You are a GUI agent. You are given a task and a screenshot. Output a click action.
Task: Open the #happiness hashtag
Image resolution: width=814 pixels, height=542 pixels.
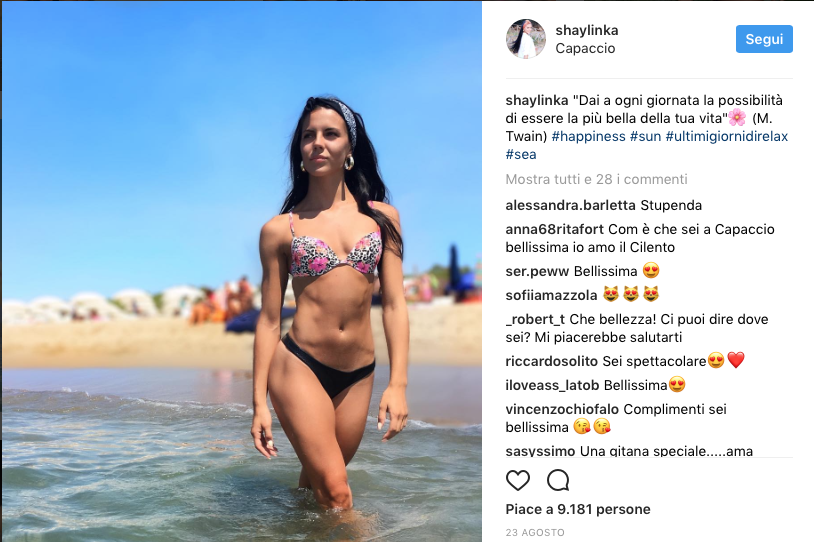588,136
